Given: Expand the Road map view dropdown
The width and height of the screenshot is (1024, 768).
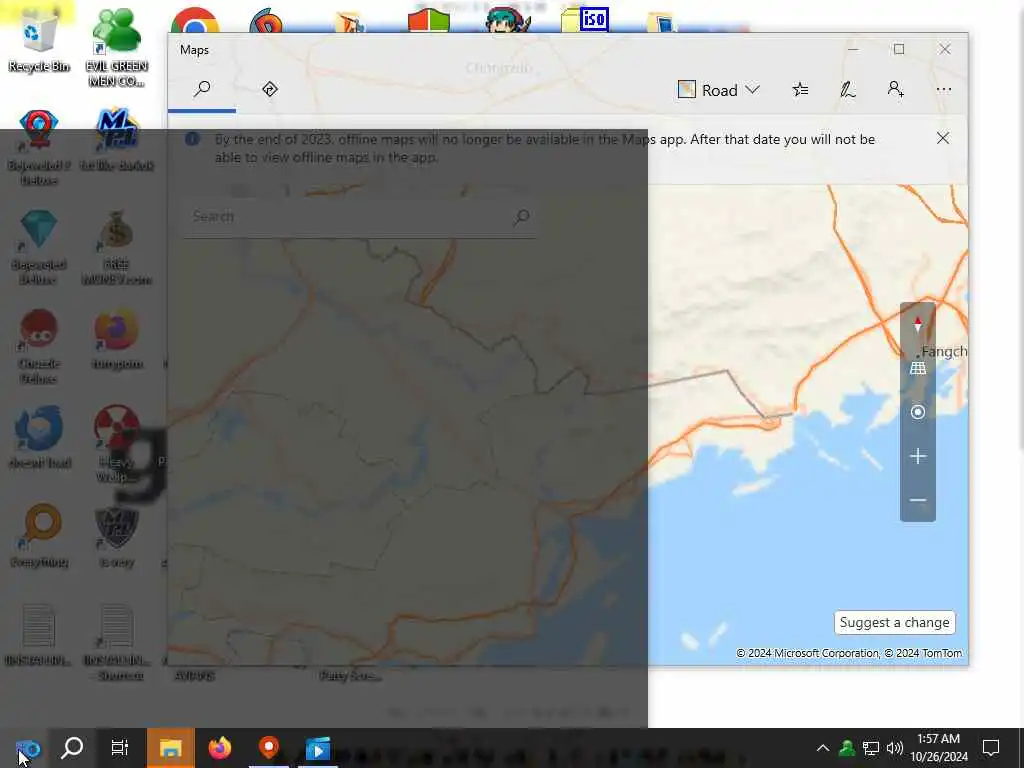Looking at the screenshot, I should 718,90.
